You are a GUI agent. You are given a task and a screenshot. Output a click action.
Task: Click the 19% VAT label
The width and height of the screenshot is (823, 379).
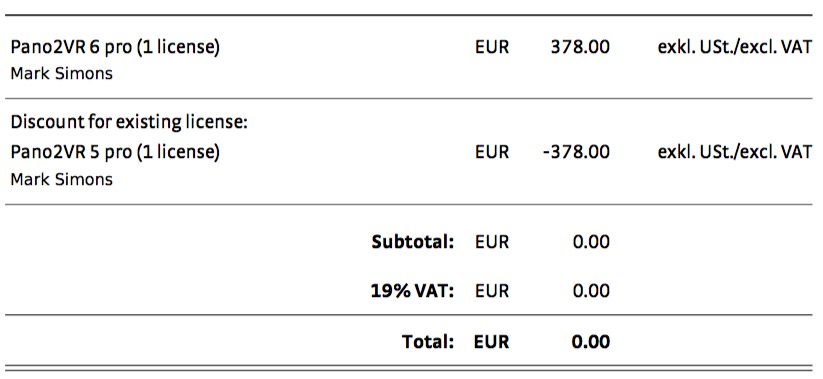tap(412, 291)
